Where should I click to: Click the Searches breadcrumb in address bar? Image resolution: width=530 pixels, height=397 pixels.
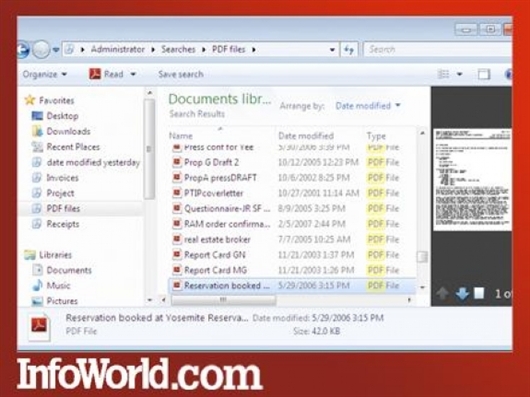[x=178, y=49]
